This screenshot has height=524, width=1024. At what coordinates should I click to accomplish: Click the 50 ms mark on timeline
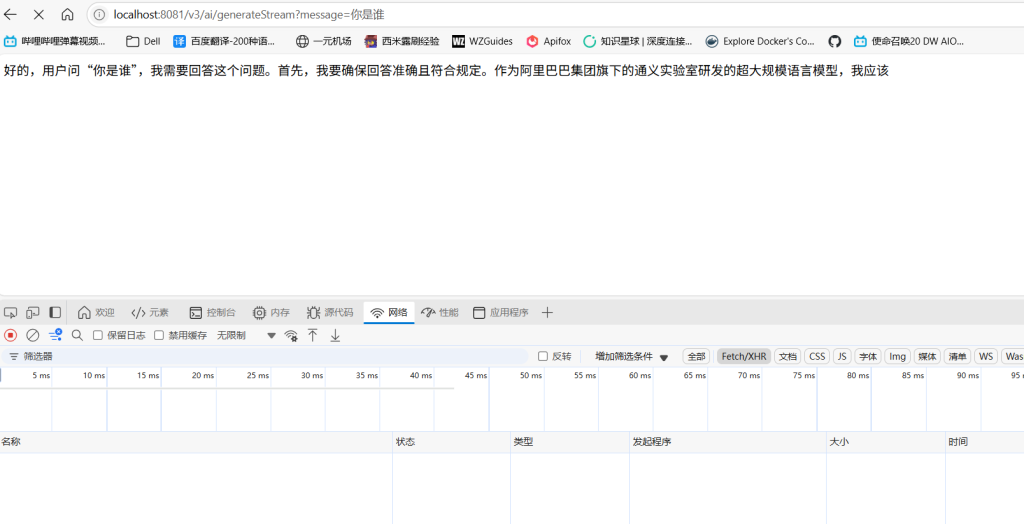pyautogui.click(x=530, y=376)
